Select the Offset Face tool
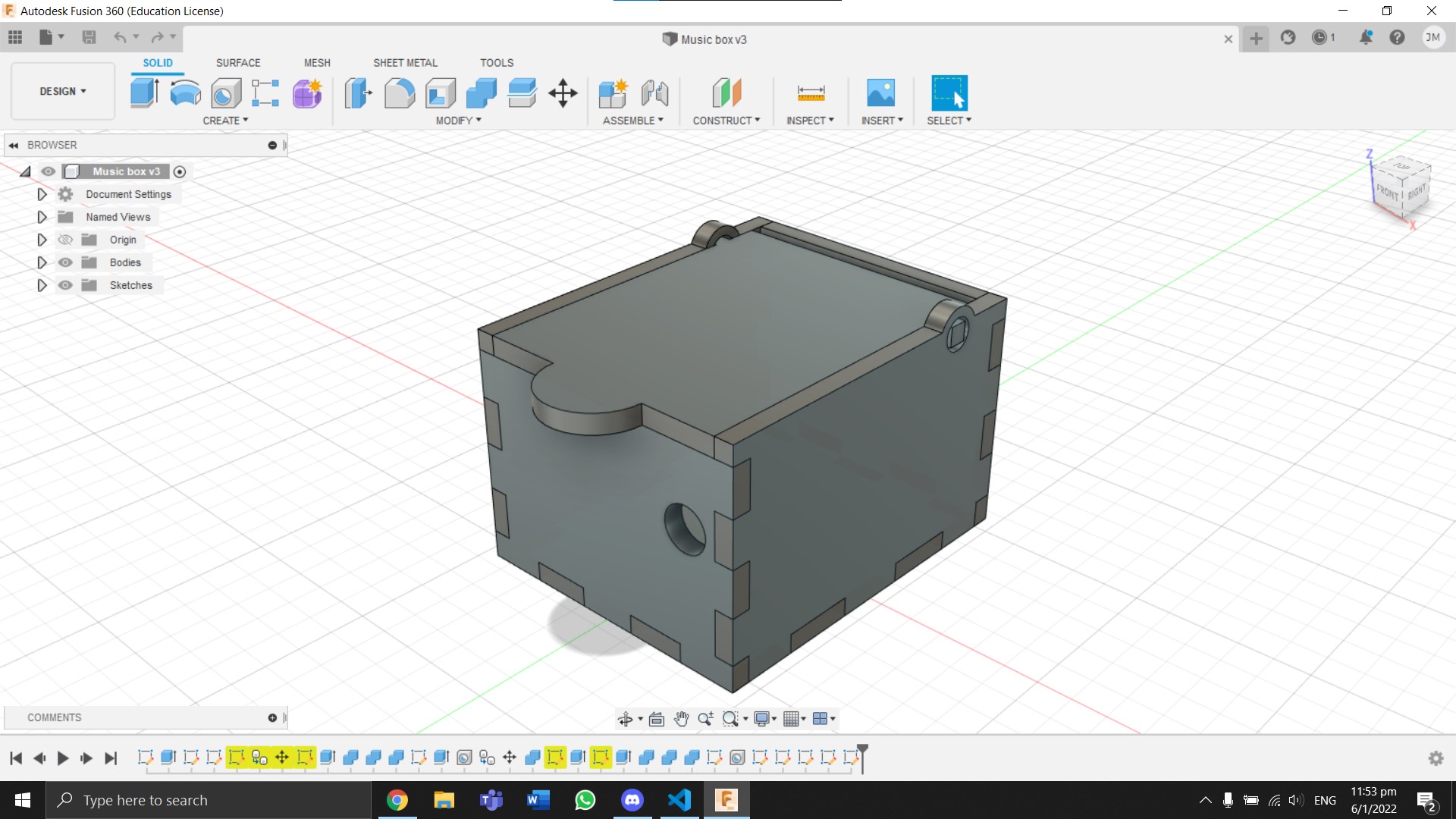Image resolution: width=1456 pixels, height=819 pixels. pyautogui.click(x=522, y=93)
